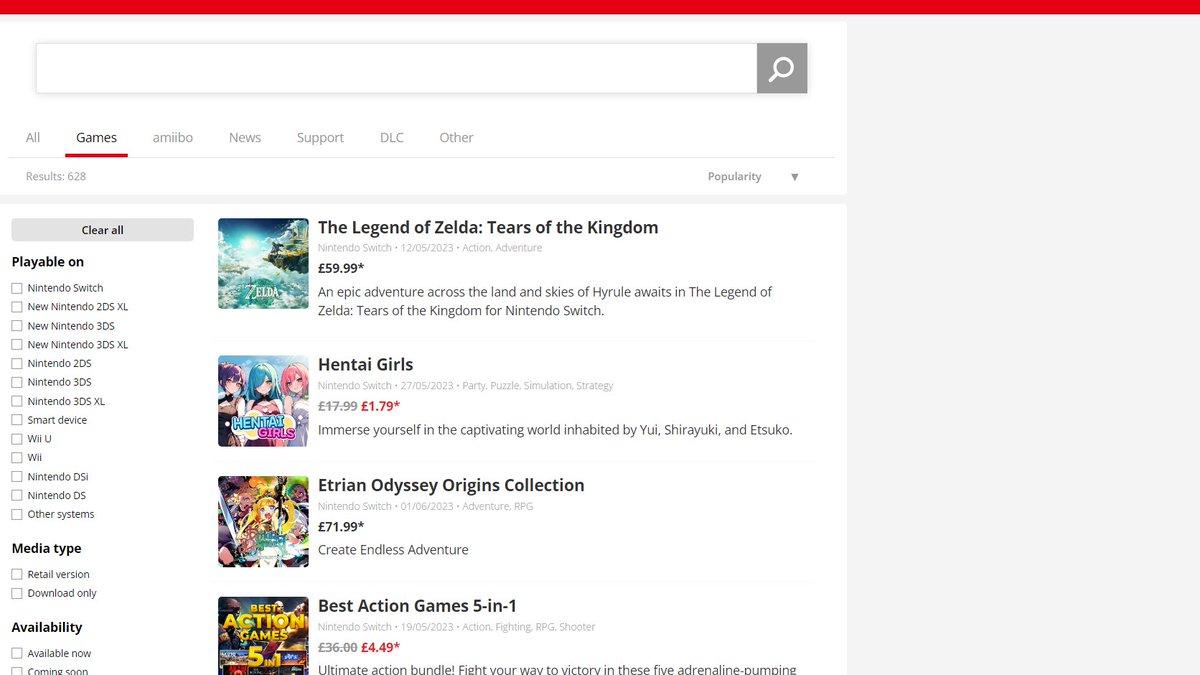Open Etrian Odyssey Origins Collection cover art
This screenshot has width=1200, height=675.
pyautogui.click(x=263, y=521)
